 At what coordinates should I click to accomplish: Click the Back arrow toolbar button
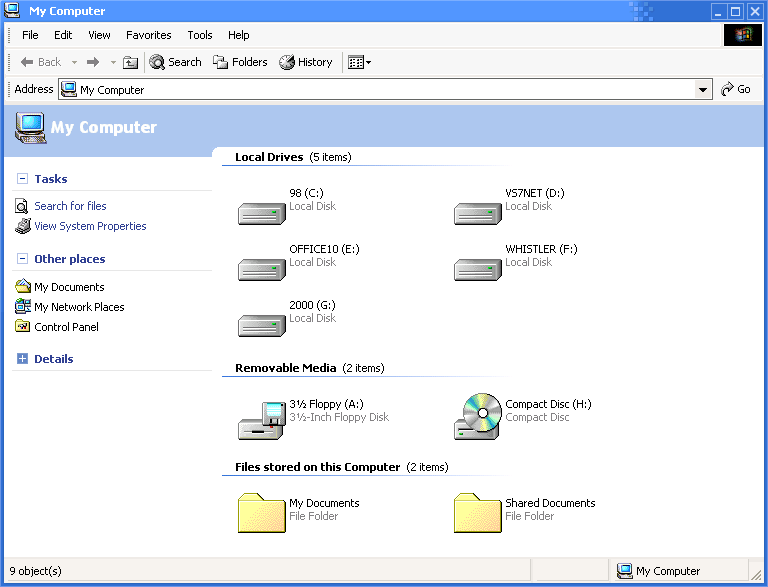pos(40,62)
